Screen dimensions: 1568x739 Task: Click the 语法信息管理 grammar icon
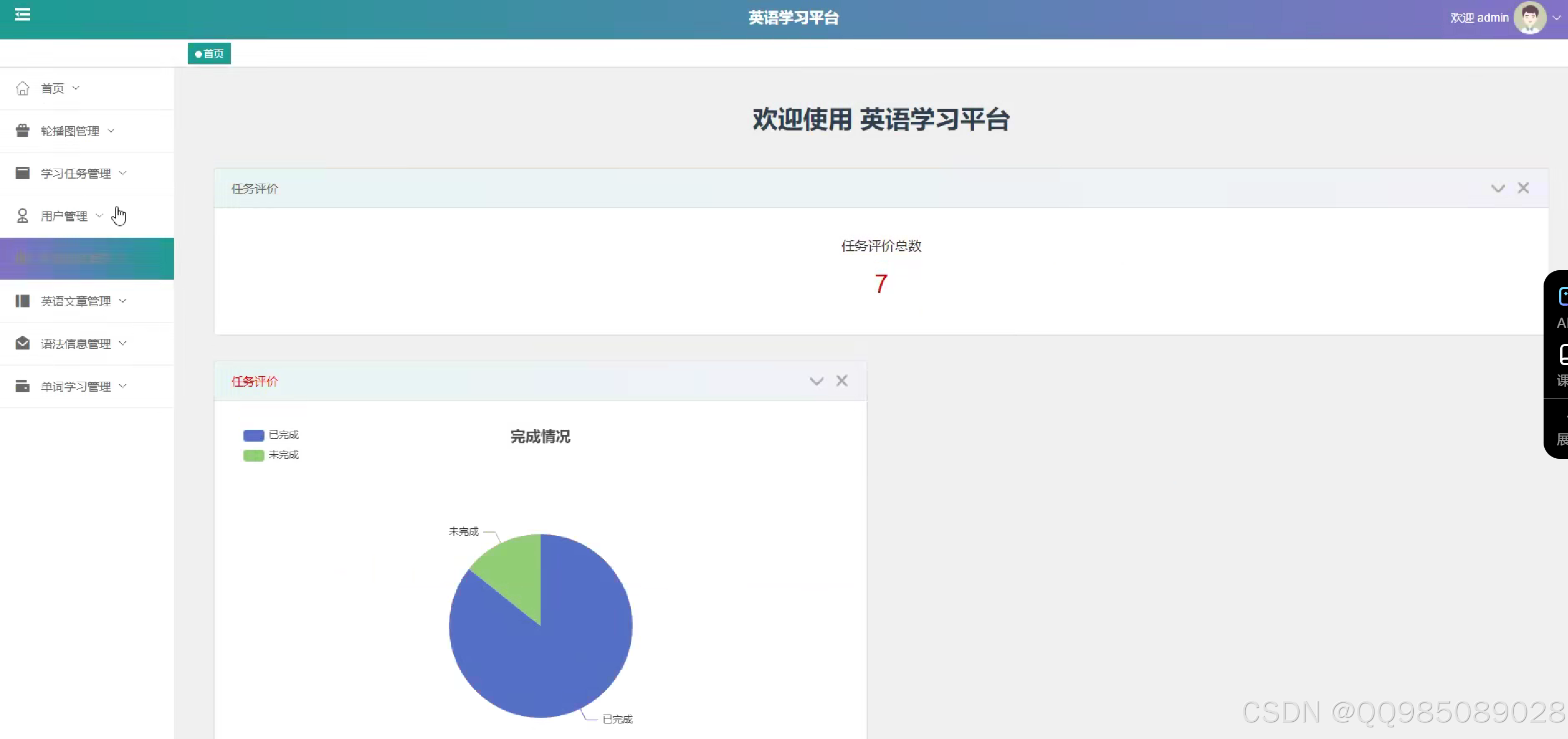pyautogui.click(x=23, y=343)
